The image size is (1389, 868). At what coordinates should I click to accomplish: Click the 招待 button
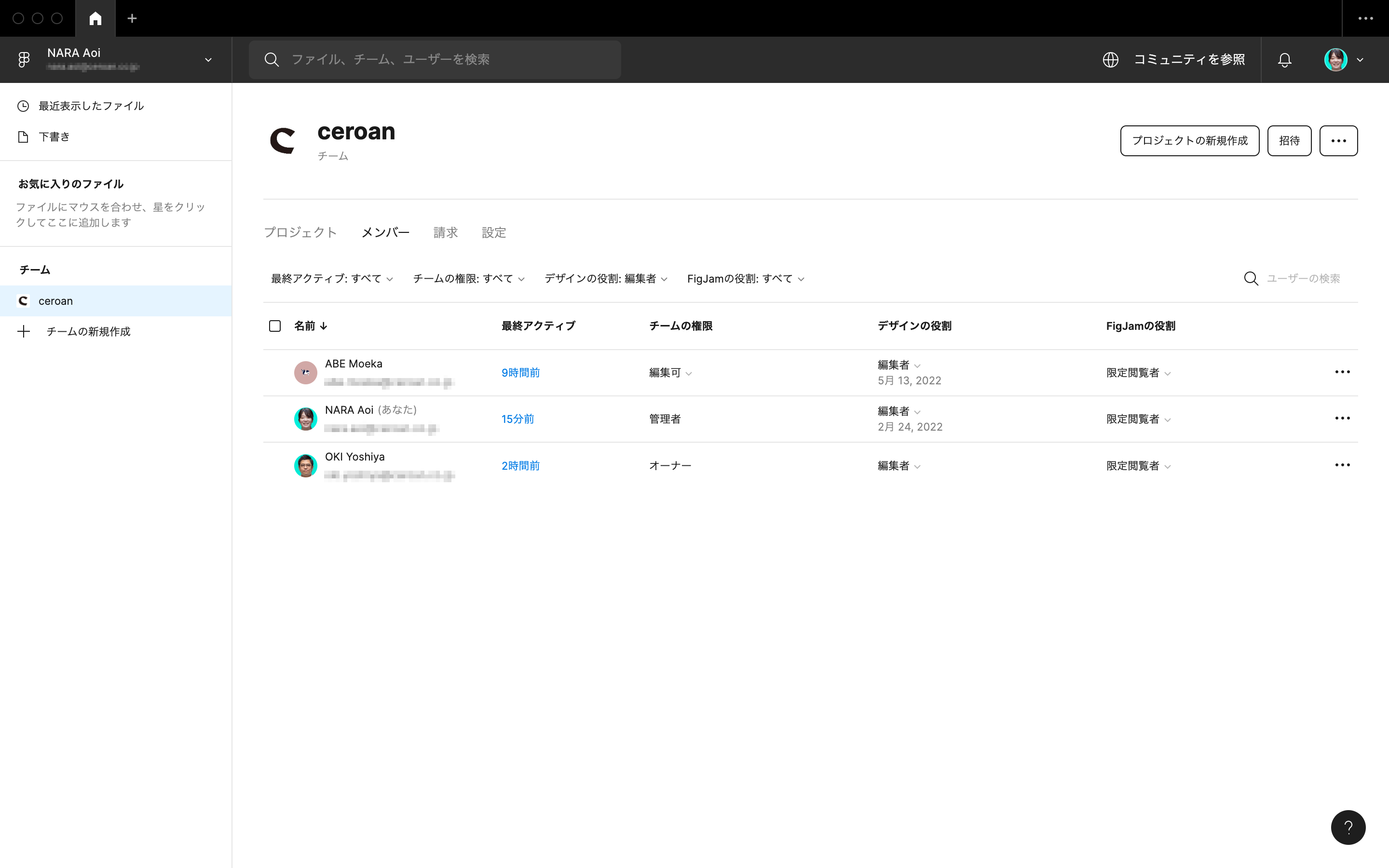[x=1289, y=141]
